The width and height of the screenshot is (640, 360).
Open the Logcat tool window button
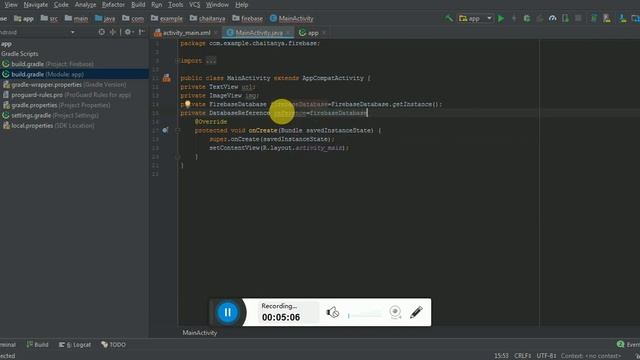(x=75, y=344)
